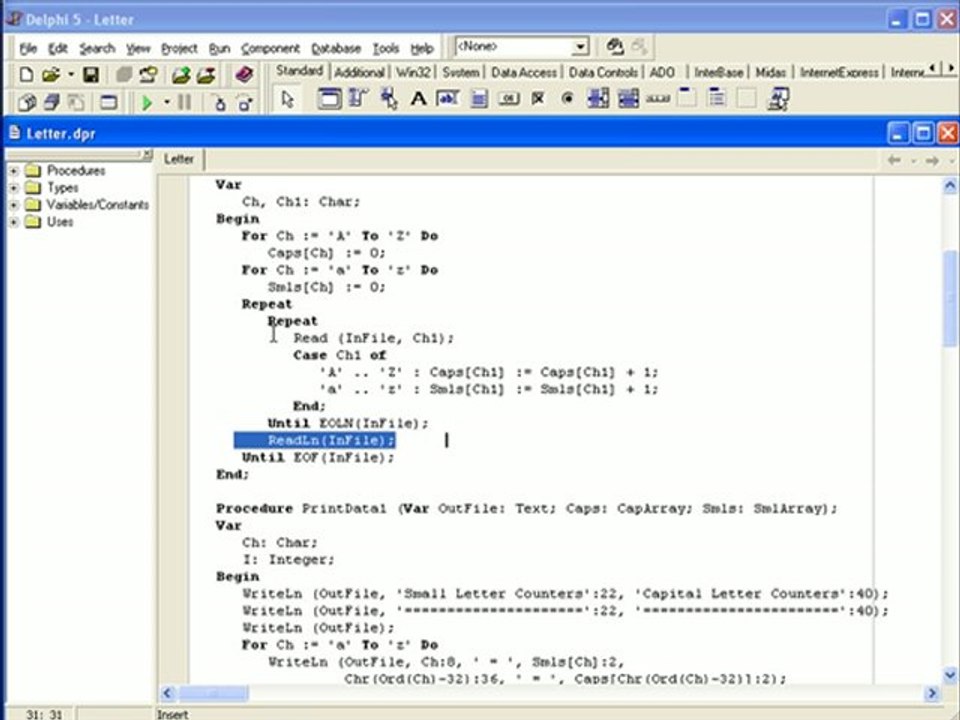Open the Help menu
This screenshot has height=720, width=960.
tap(422, 48)
